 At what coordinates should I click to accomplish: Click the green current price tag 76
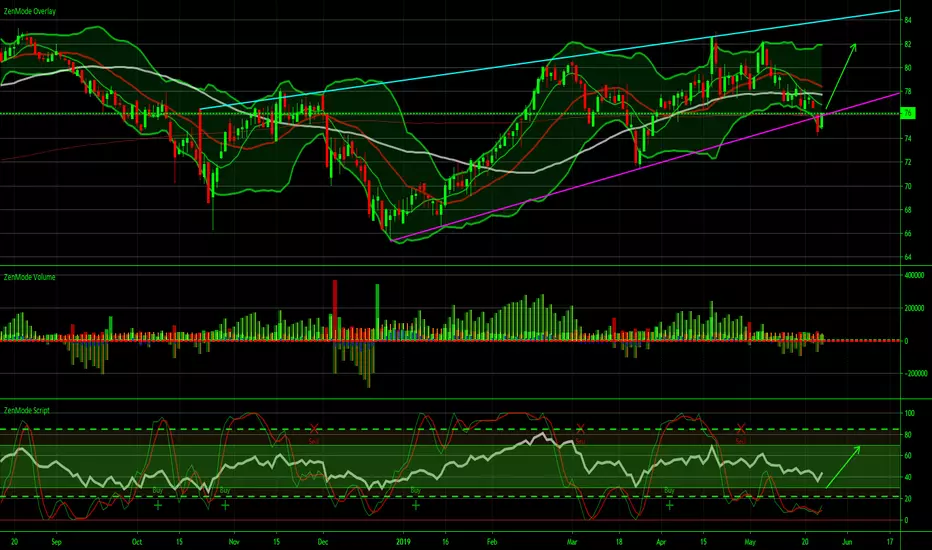point(908,114)
